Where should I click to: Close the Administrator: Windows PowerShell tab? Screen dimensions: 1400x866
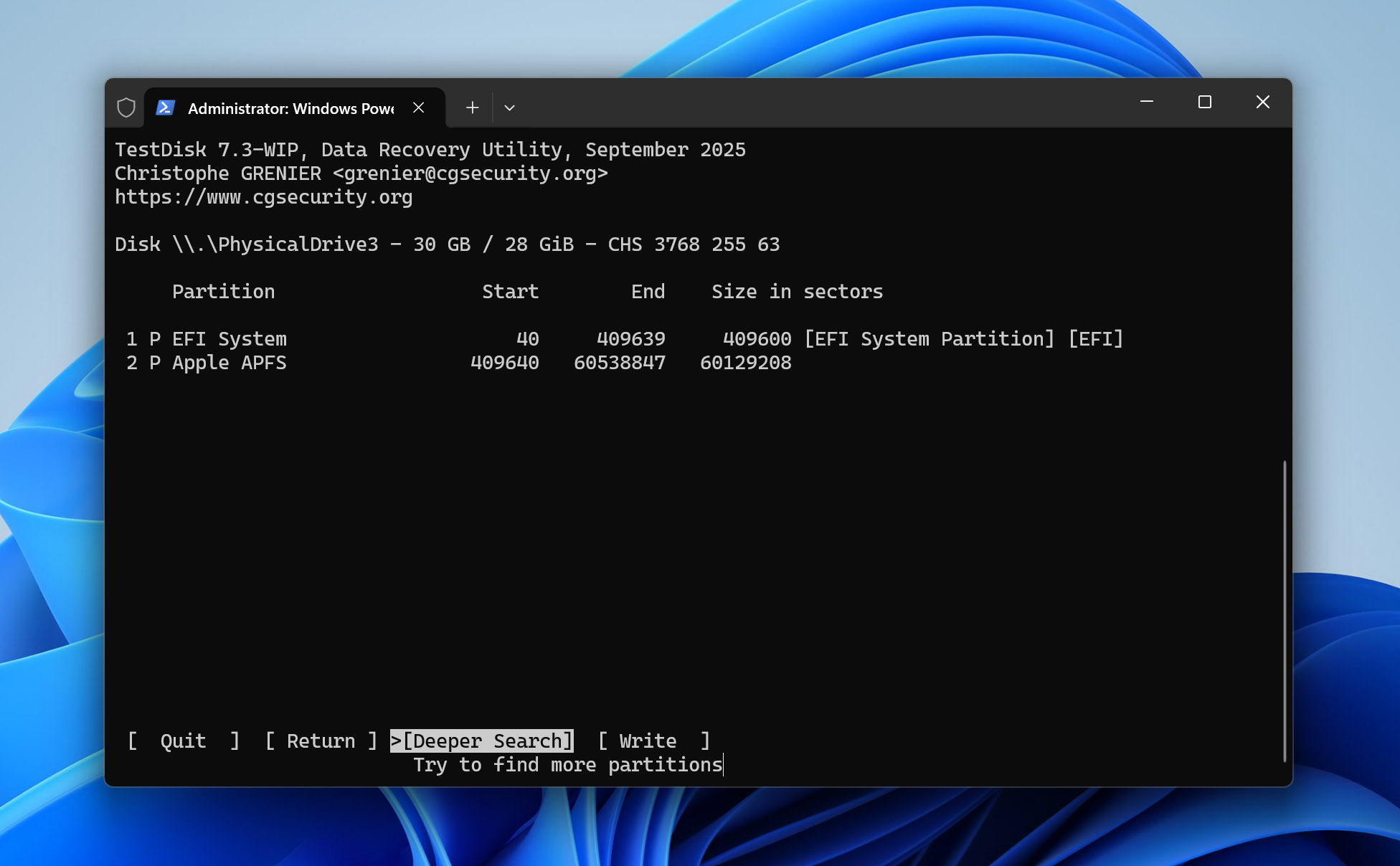419,108
